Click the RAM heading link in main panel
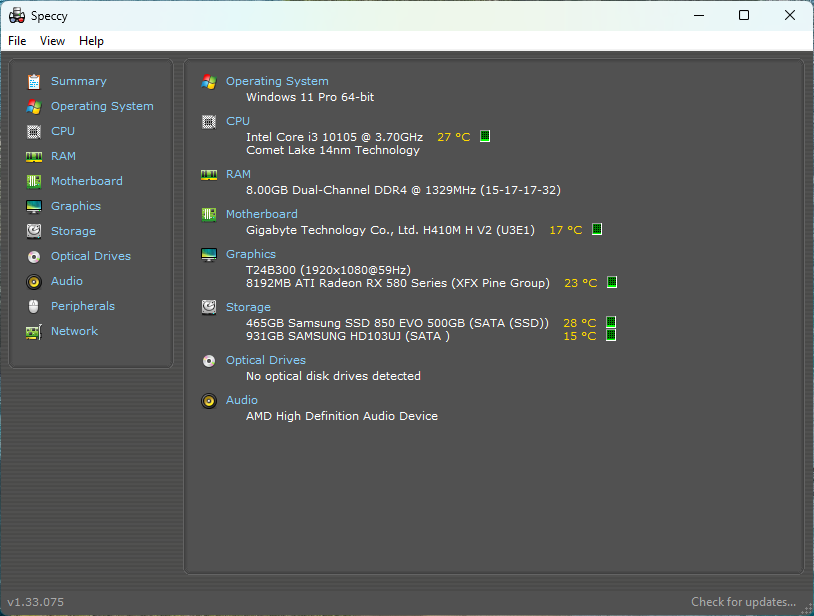 click(238, 174)
